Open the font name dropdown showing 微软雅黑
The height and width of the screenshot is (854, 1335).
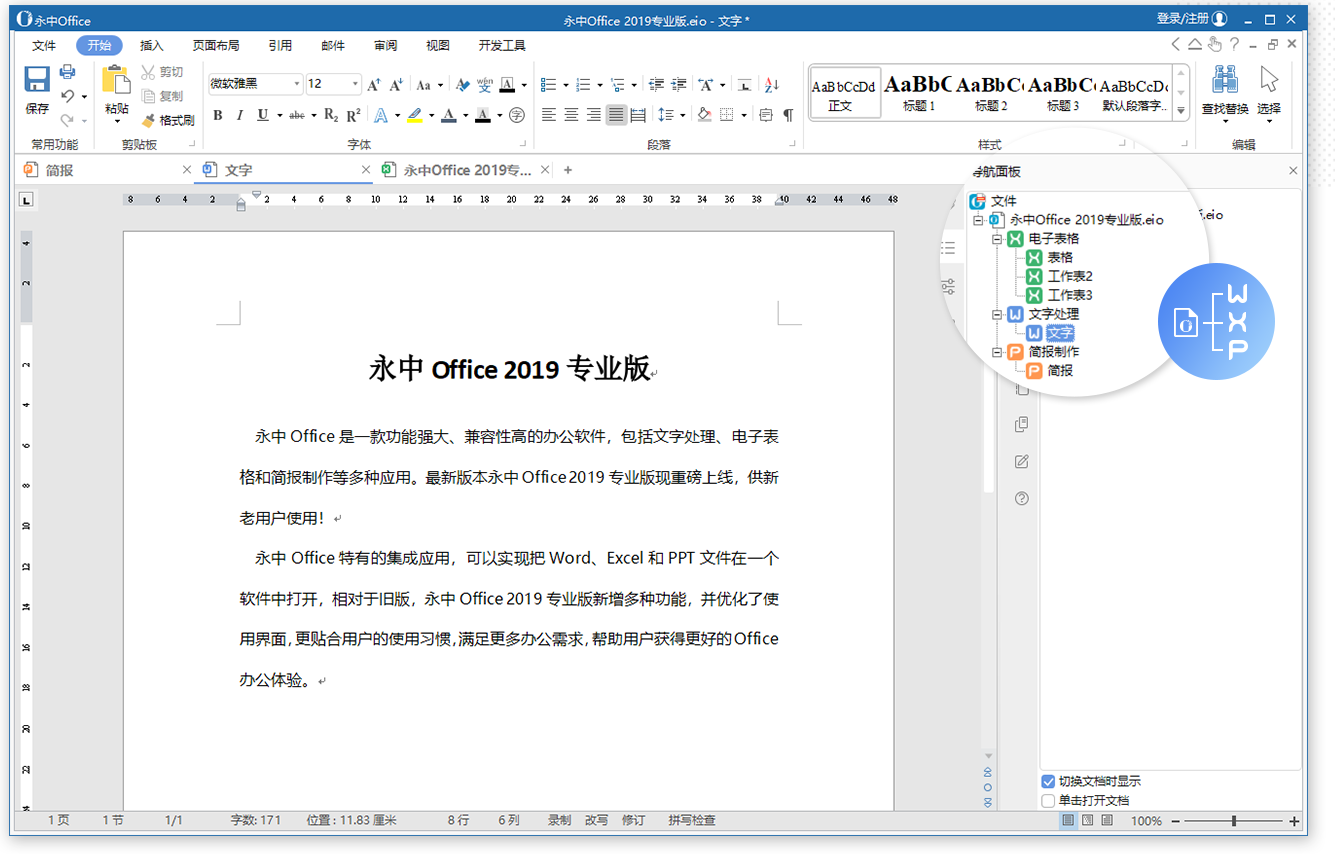pos(297,84)
